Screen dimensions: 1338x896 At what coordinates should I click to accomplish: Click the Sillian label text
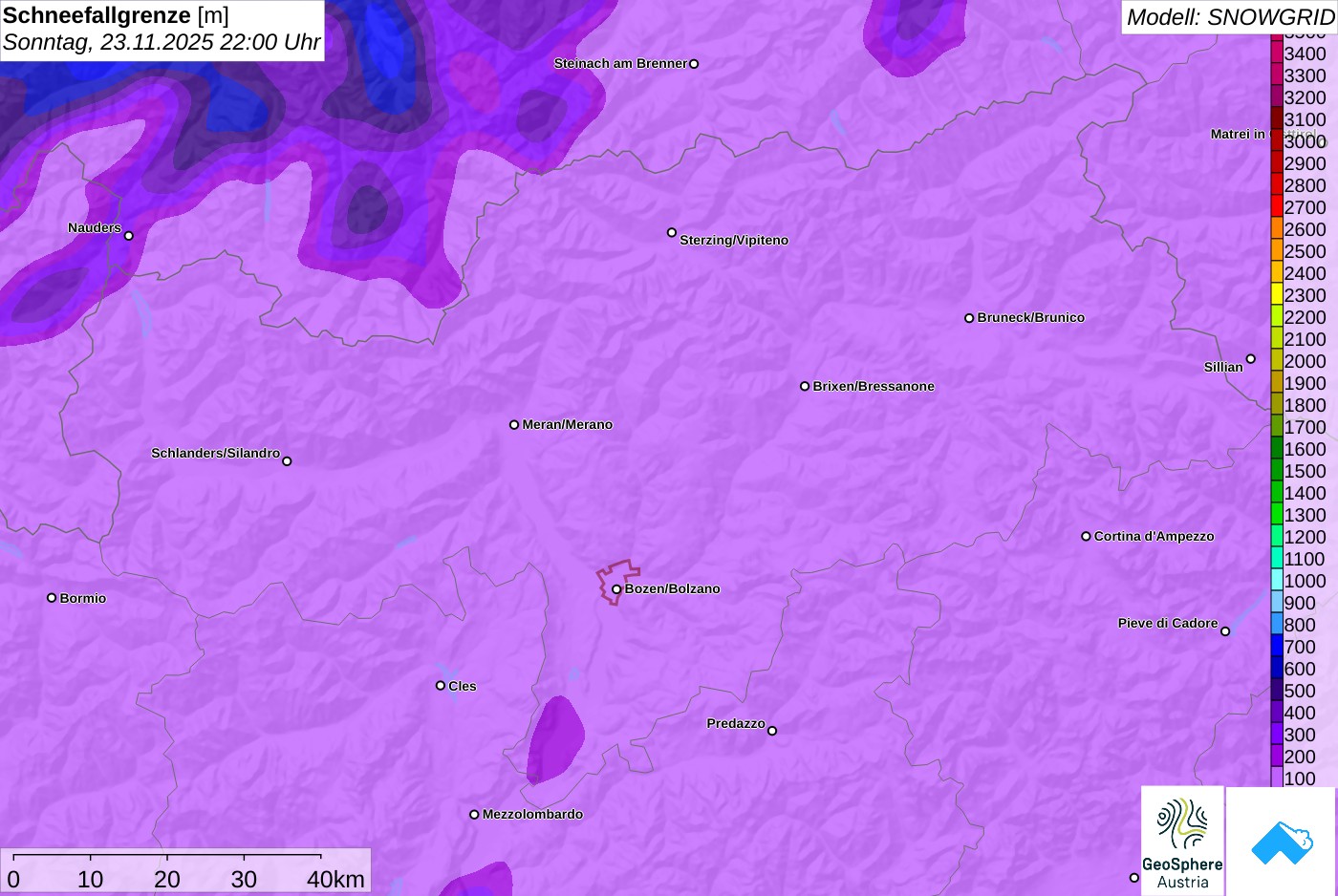pyautogui.click(x=1223, y=368)
